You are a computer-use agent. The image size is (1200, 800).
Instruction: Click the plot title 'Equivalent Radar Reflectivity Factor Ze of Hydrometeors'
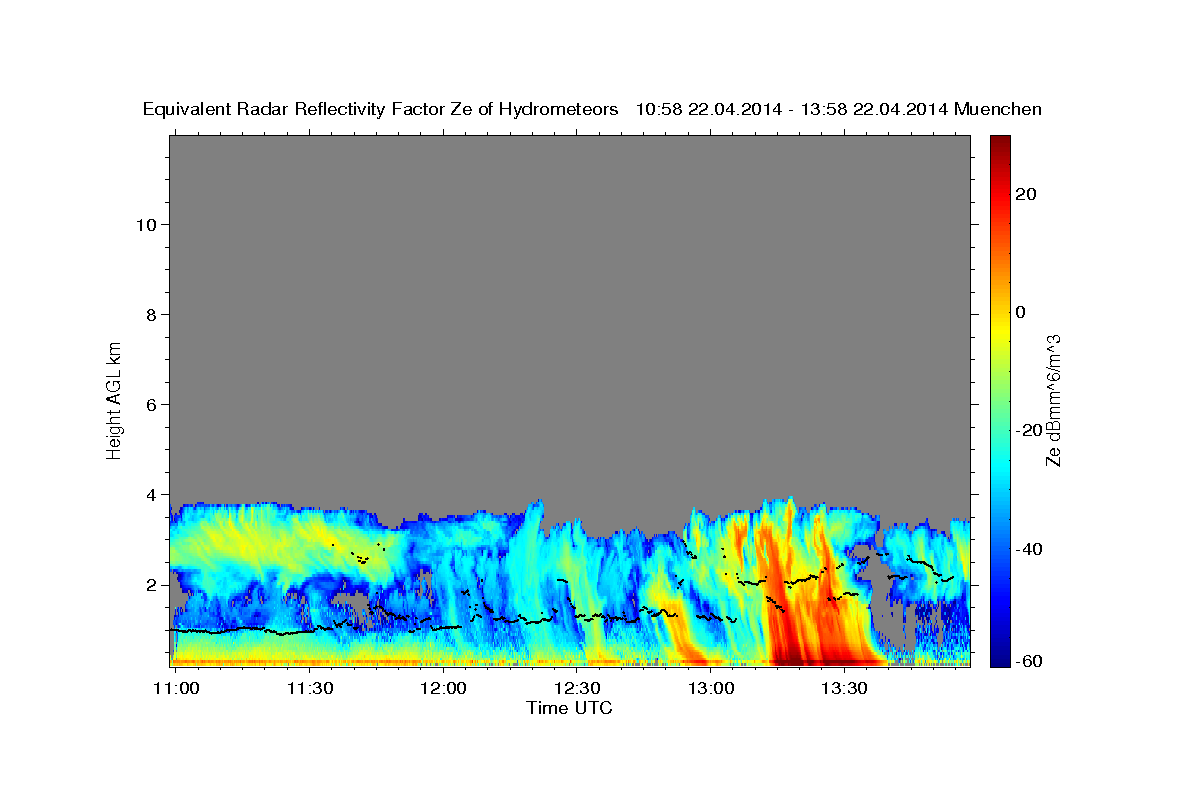380,109
